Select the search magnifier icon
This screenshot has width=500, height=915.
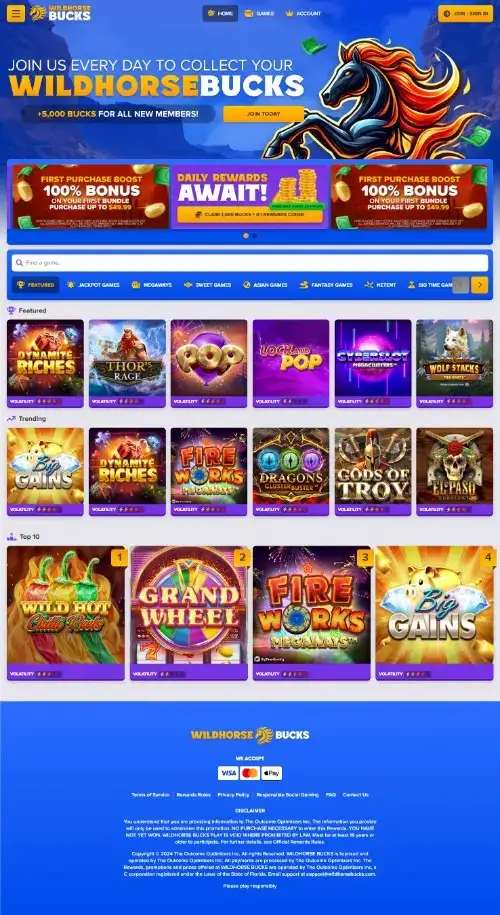pyautogui.click(x=20, y=263)
